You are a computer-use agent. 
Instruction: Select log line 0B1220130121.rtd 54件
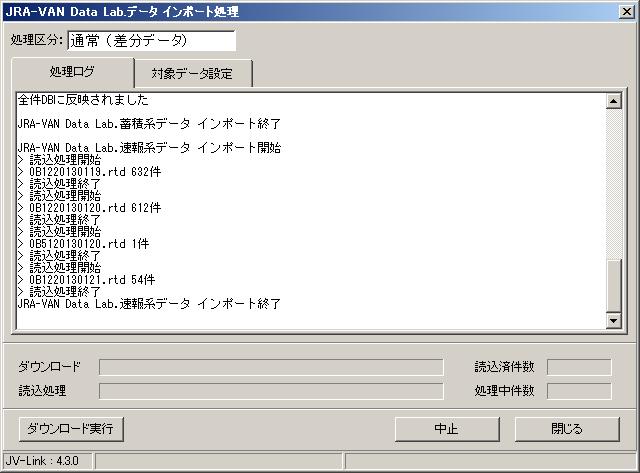coord(87,280)
